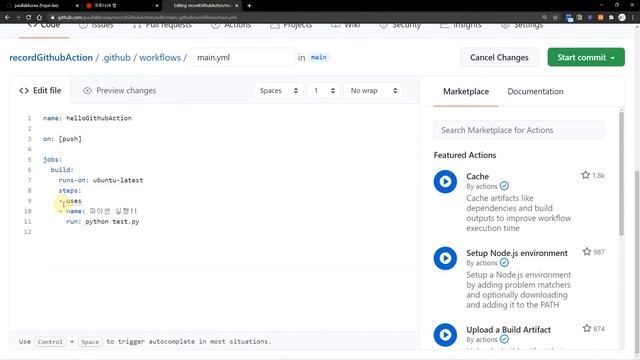Close the first 'paullabkorea' browser tab
The width and height of the screenshot is (640, 360).
pyautogui.click(x=77, y=6)
